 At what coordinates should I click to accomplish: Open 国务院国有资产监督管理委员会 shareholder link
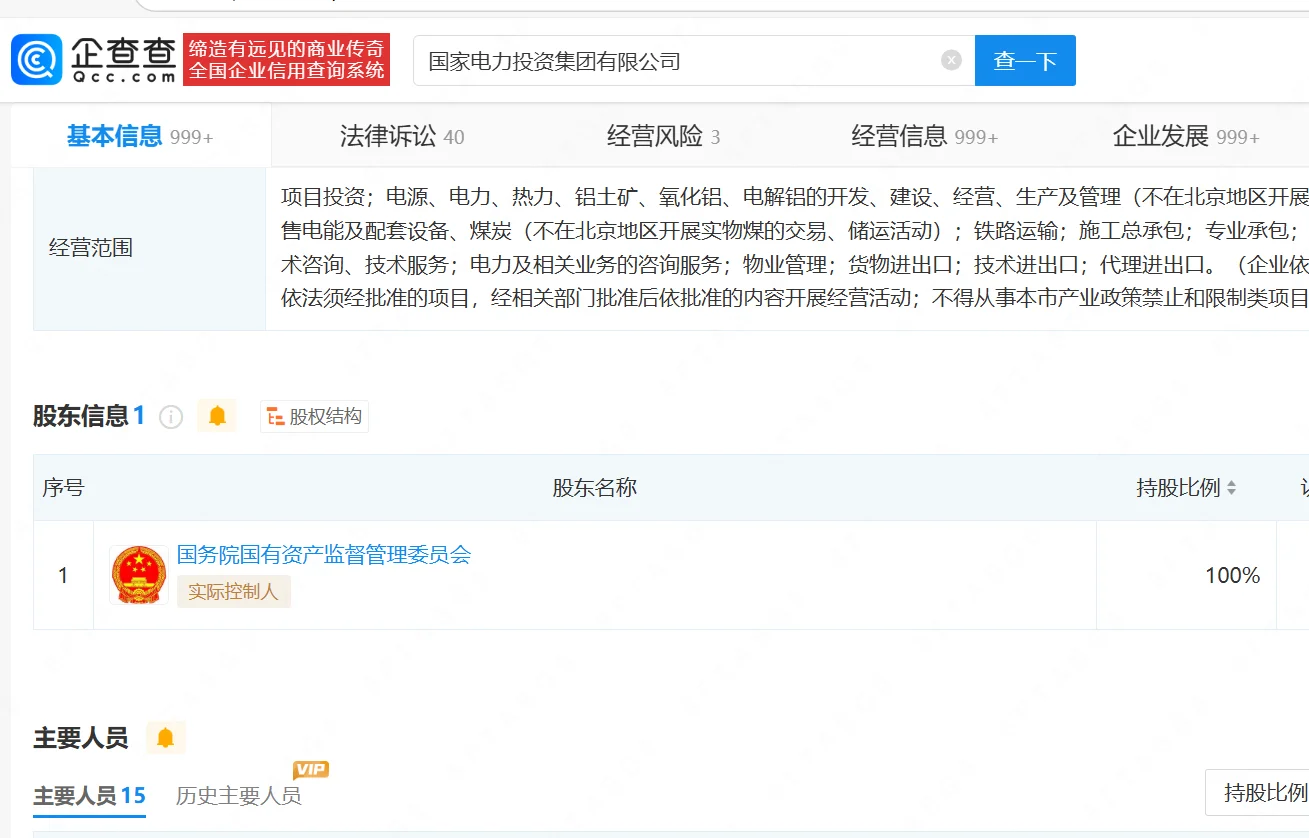(324, 554)
